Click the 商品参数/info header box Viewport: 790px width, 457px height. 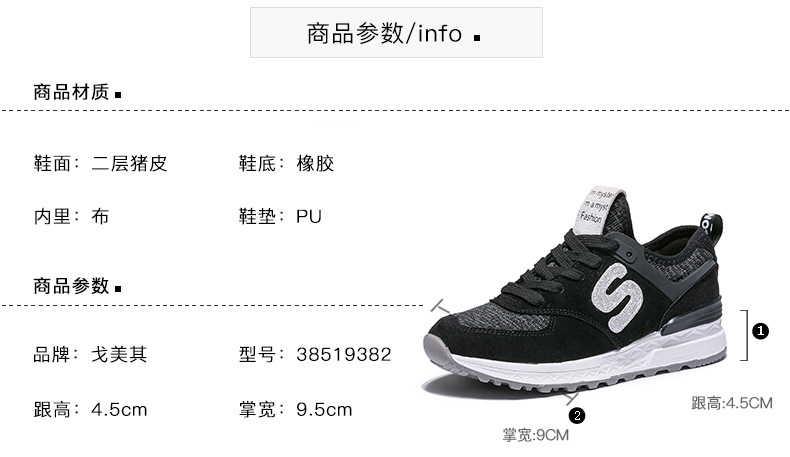point(396,32)
